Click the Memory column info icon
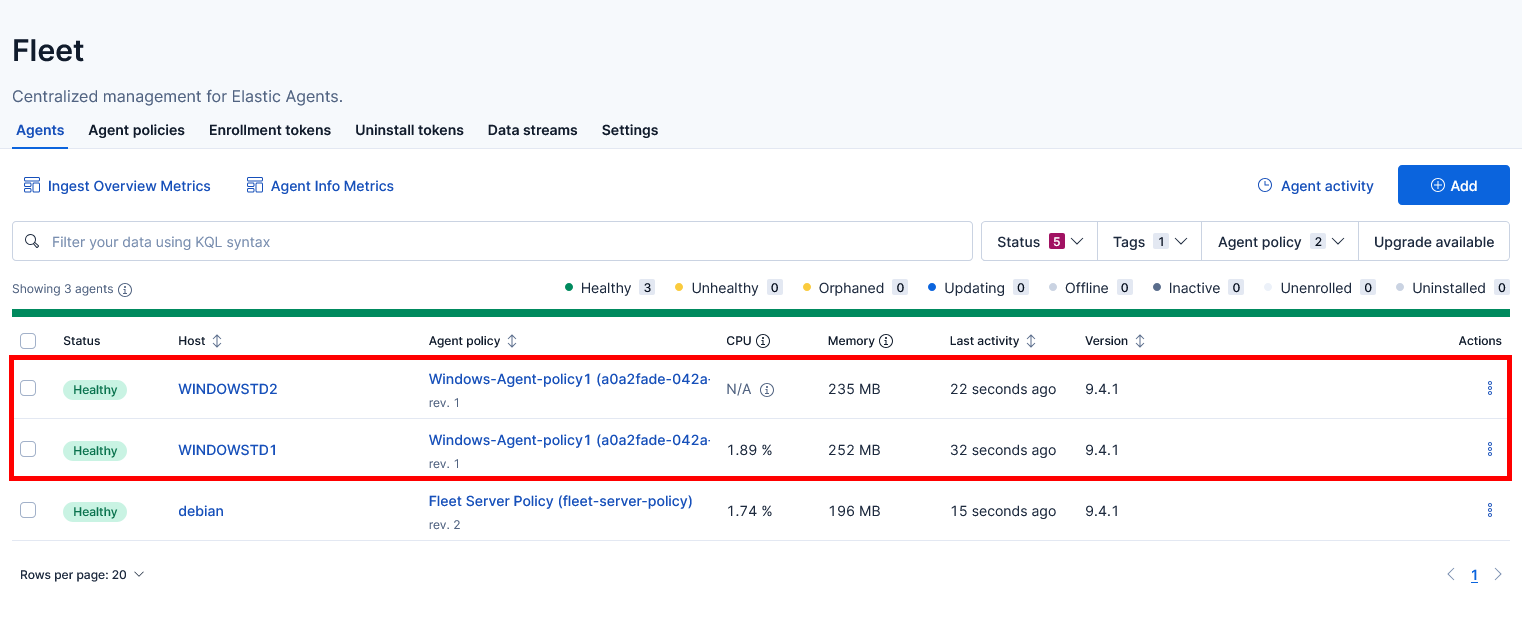Image resolution: width=1522 pixels, height=622 pixels. point(886,341)
